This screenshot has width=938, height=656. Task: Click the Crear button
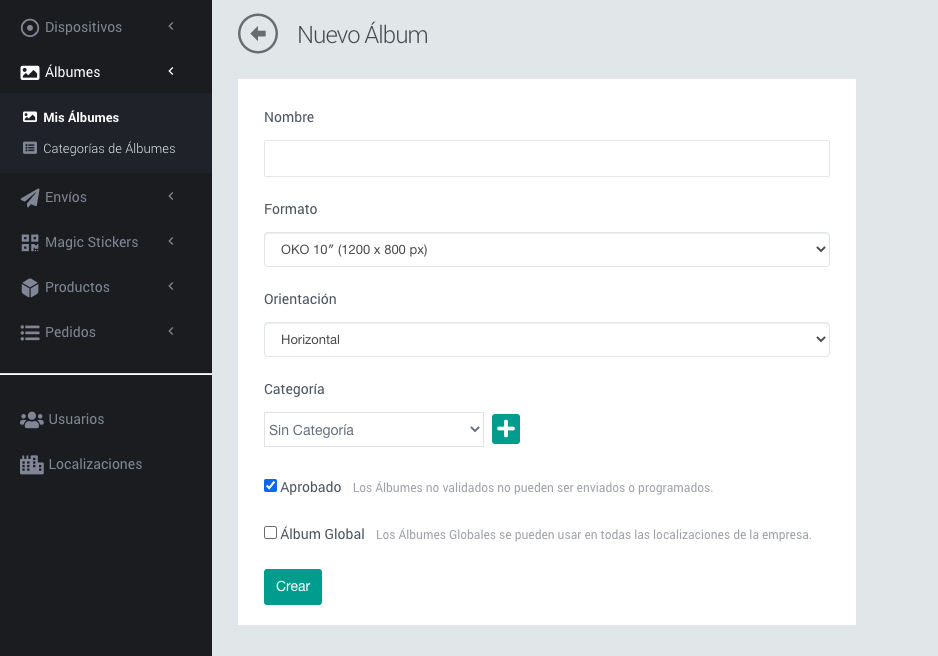[x=293, y=587]
